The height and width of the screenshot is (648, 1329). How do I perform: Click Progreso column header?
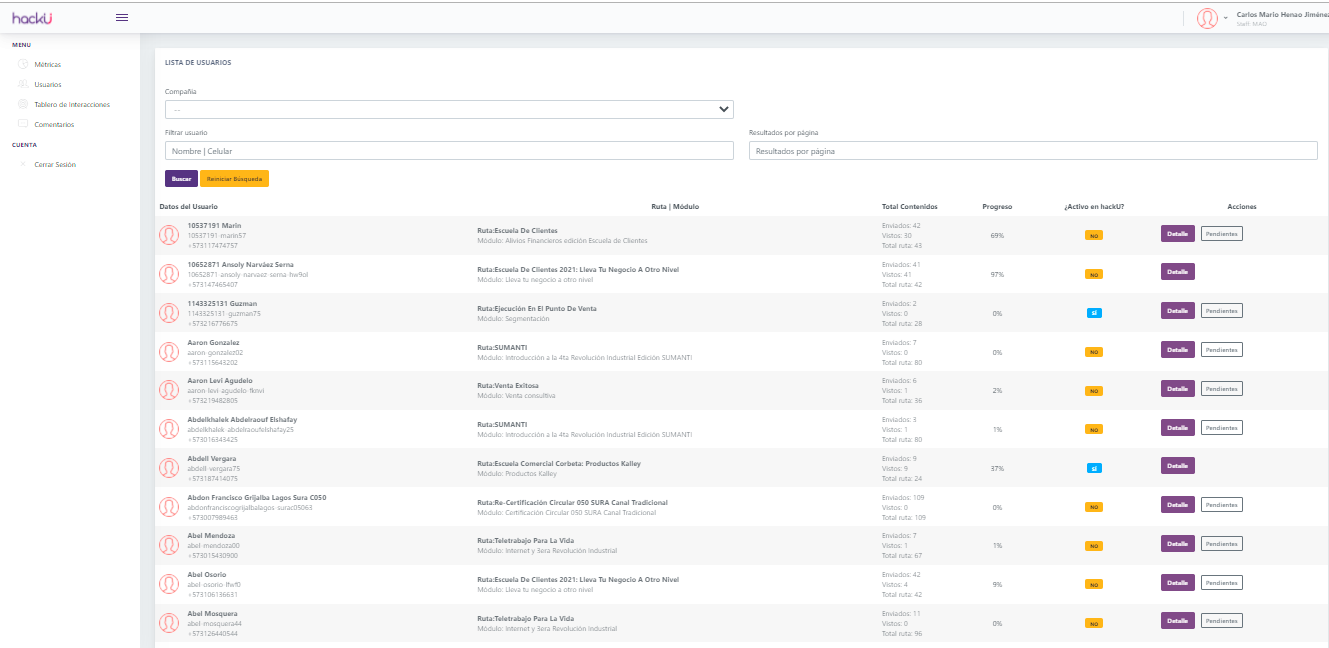click(x=997, y=207)
